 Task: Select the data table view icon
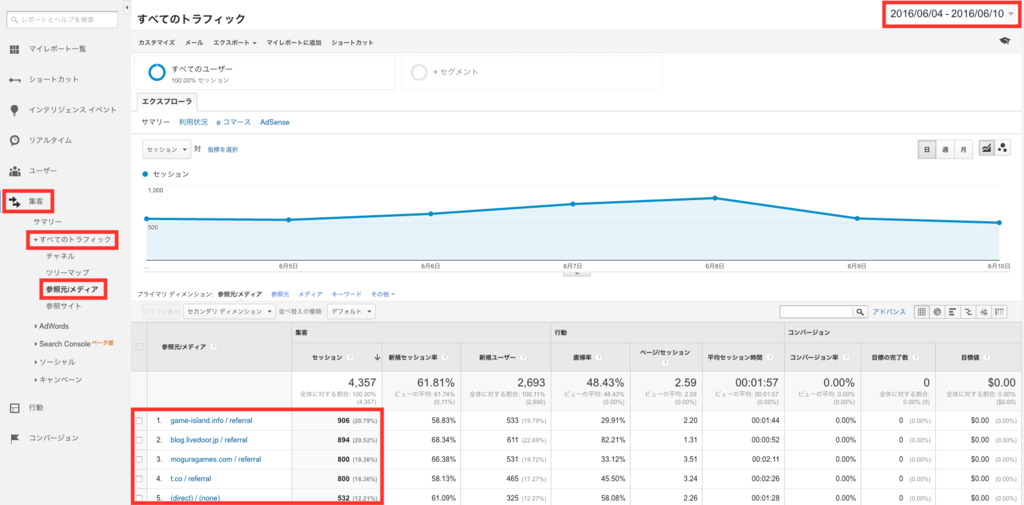coord(921,312)
